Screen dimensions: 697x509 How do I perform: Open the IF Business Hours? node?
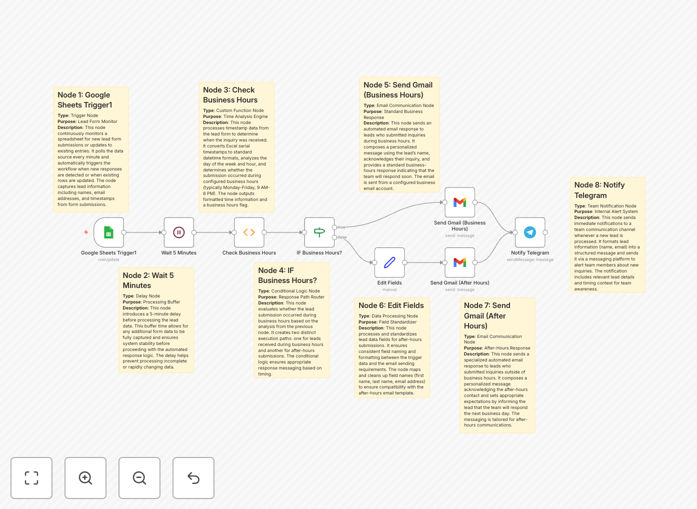click(319, 232)
